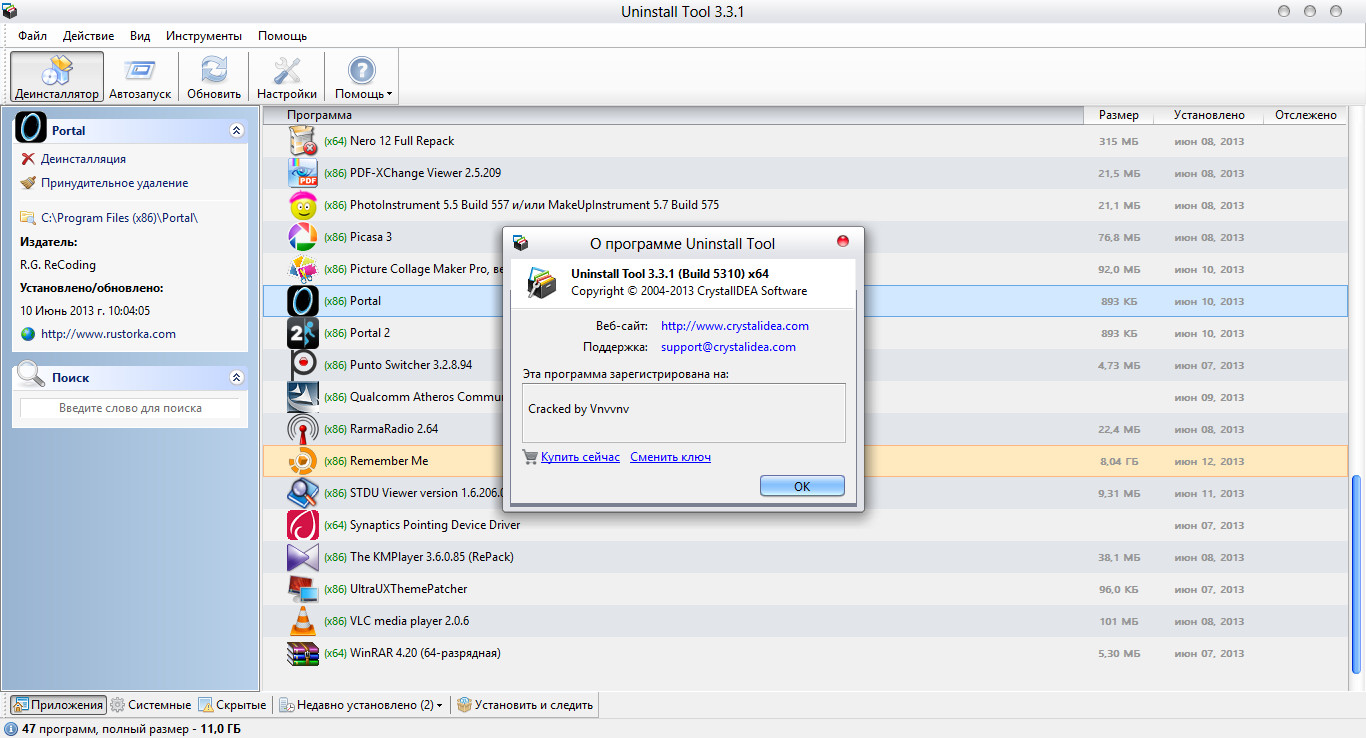This screenshot has width=1366, height=738.
Task: Collapse the Поиск search panel
Action: (236, 377)
